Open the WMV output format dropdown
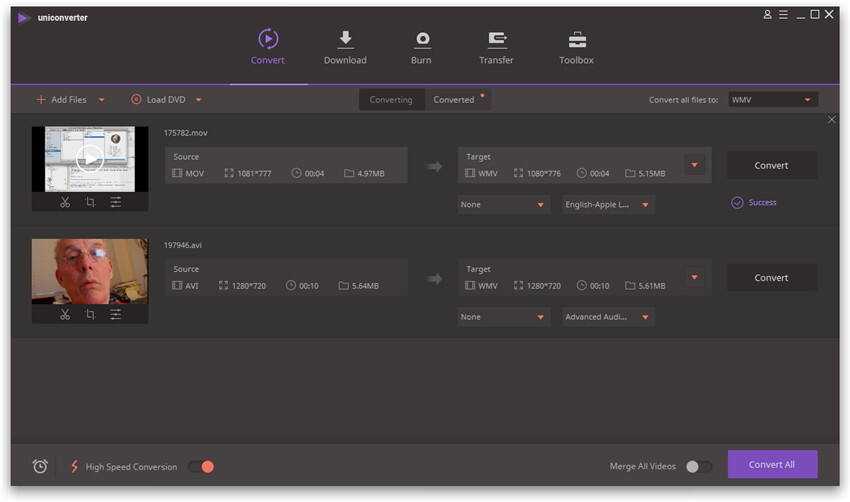 pyautogui.click(x=772, y=99)
